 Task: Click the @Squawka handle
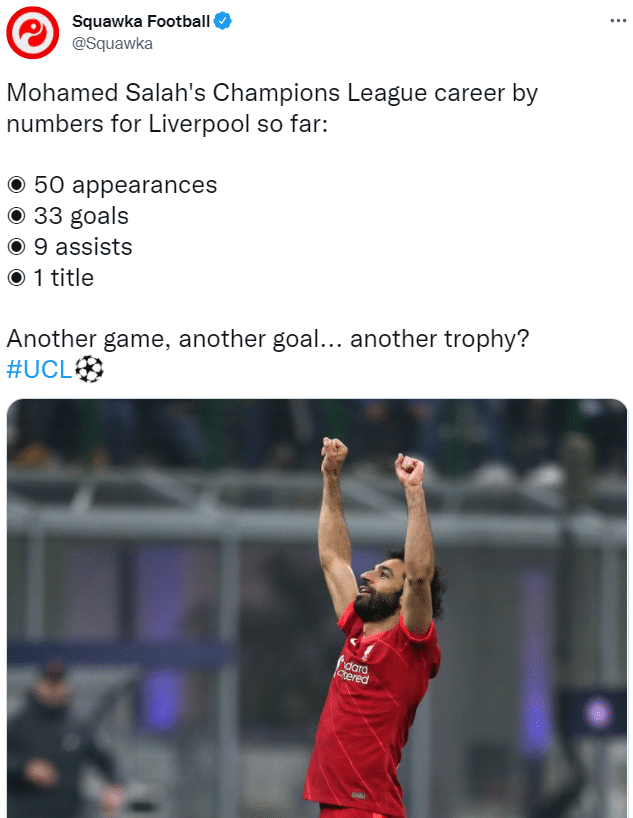click(112, 43)
